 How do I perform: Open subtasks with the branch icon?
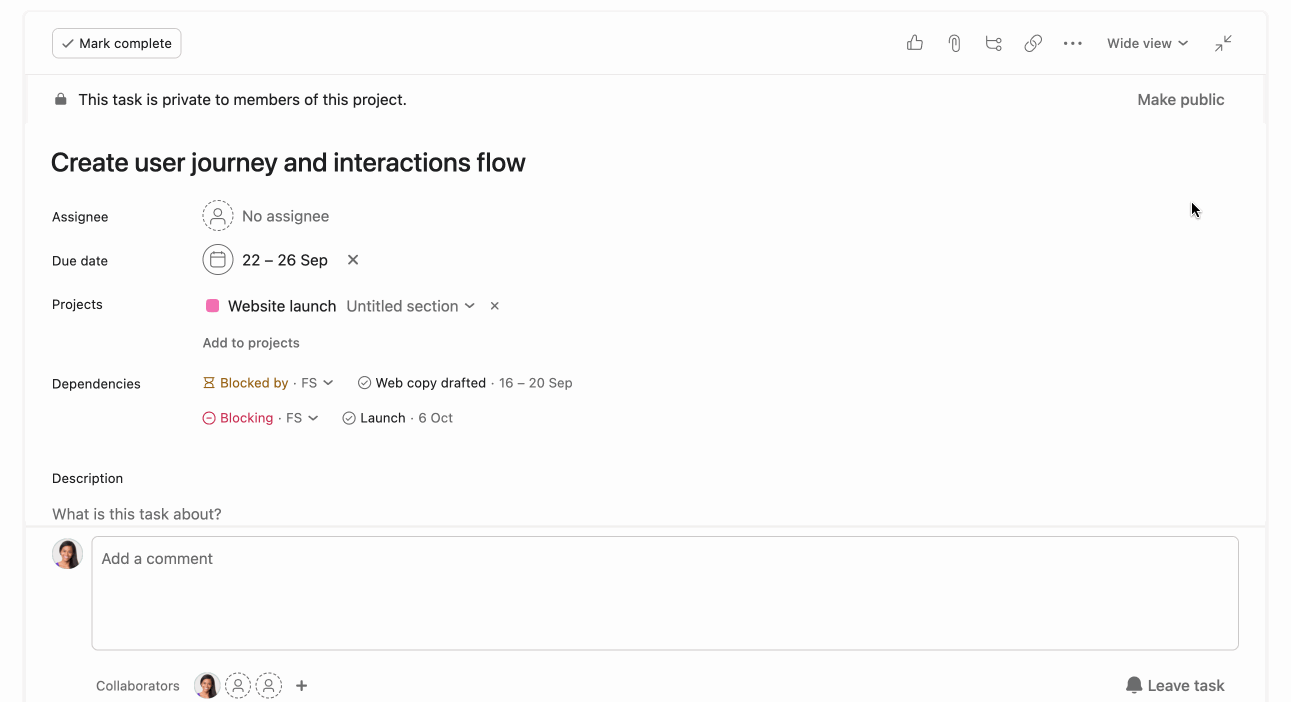click(993, 43)
